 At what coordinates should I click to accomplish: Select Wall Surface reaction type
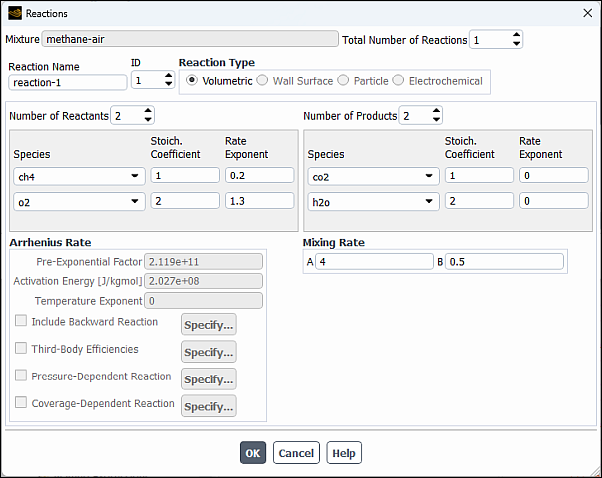[x=264, y=81]
